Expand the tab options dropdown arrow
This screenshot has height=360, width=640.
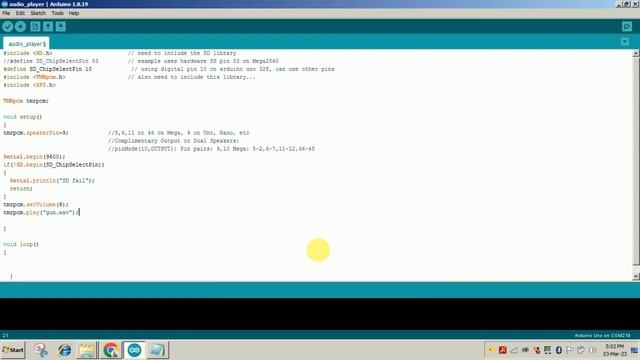(x=624, y=42)
